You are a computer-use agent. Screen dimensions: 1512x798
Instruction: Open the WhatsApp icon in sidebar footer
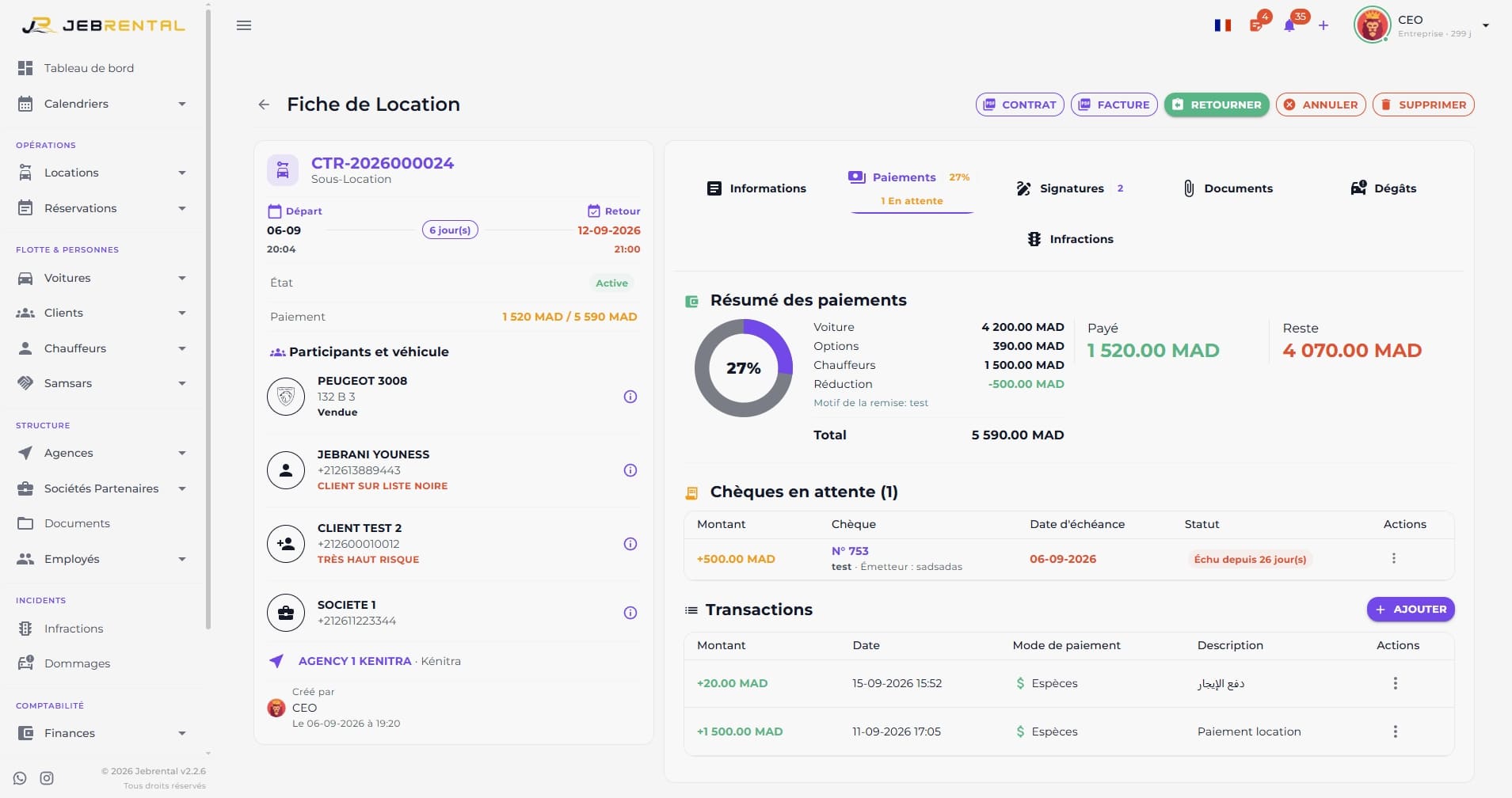[20, 778]
